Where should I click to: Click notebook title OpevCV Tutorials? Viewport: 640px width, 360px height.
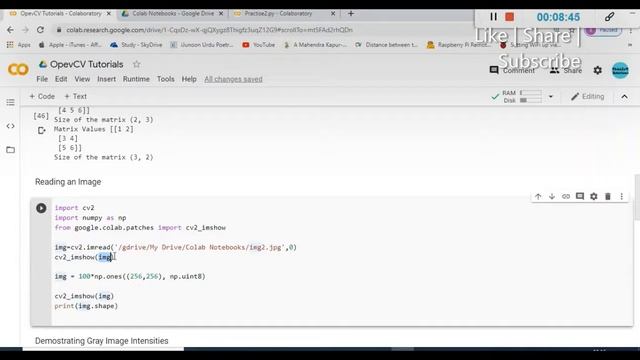point(87,64)
